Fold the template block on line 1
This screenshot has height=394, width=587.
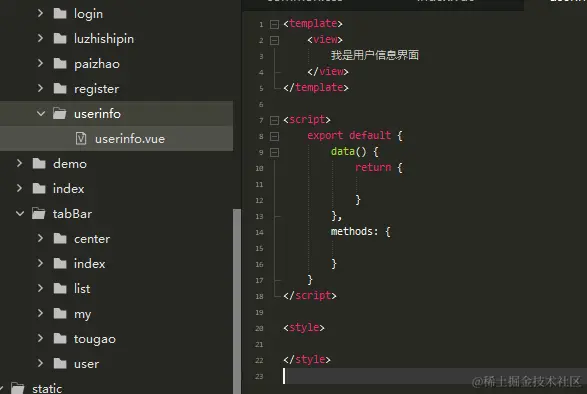coord(274,24)
